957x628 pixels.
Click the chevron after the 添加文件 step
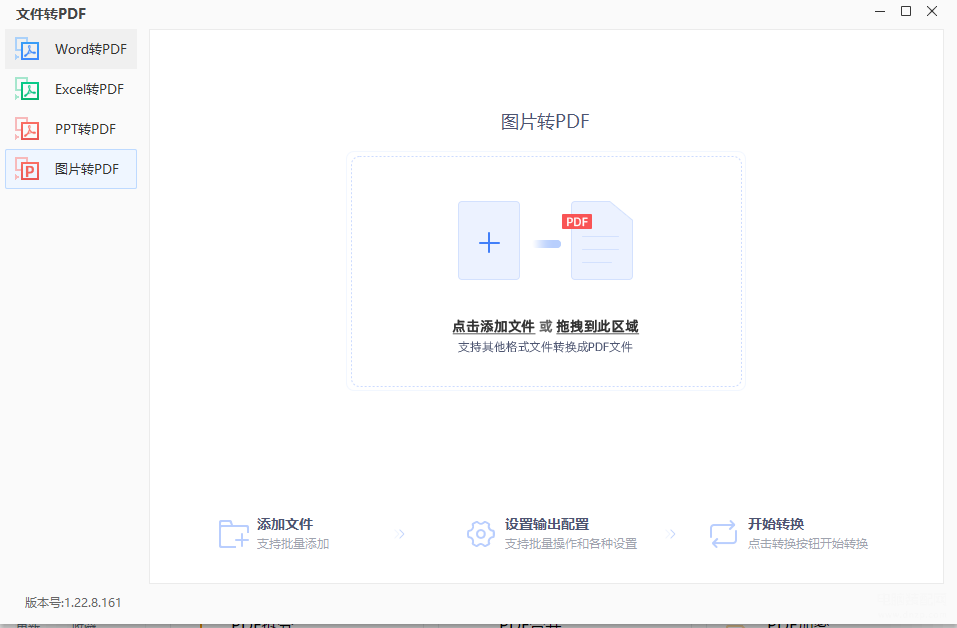pyautogui.click(x=401, y=534)
